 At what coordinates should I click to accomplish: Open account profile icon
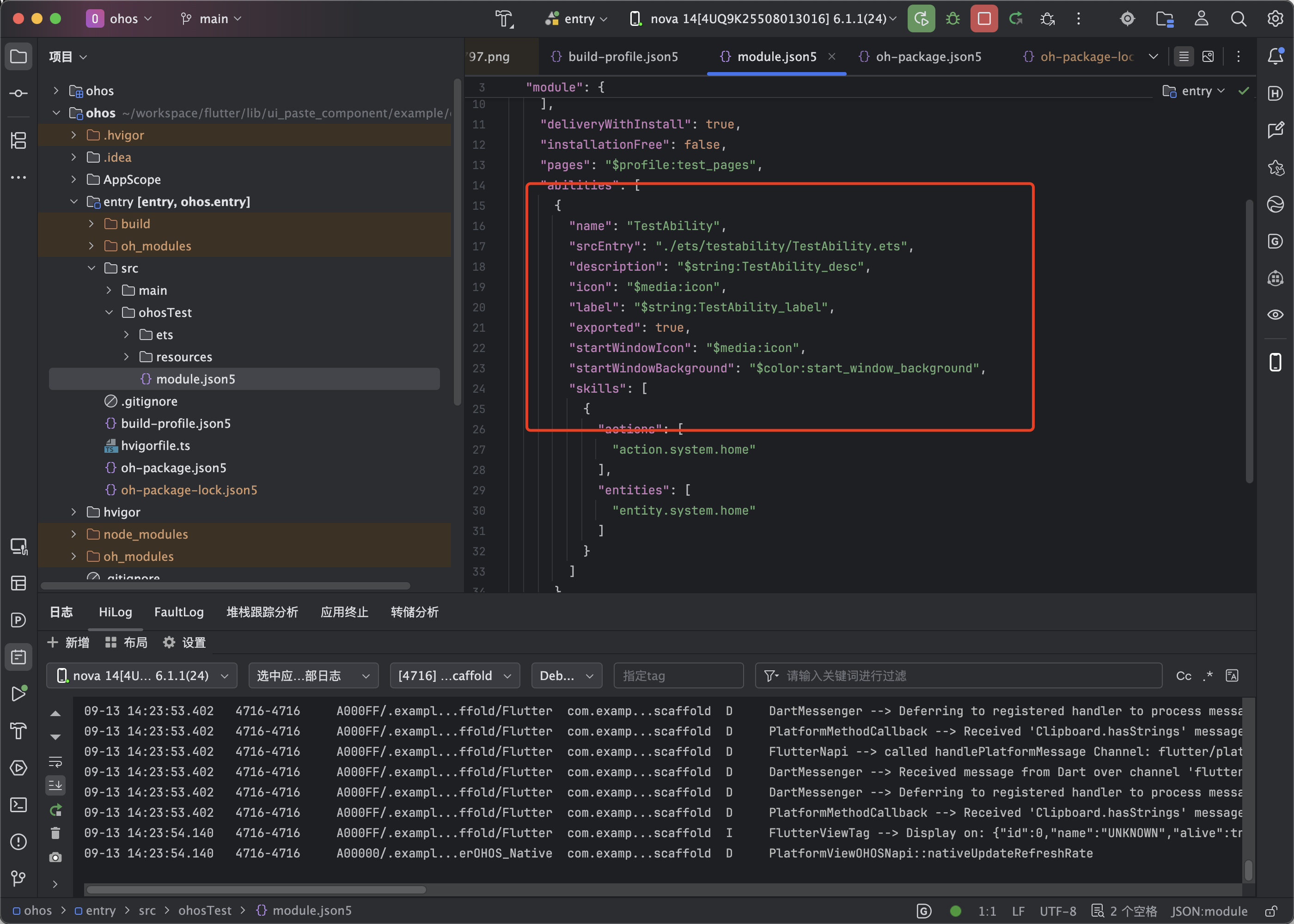click(1201, 19)
